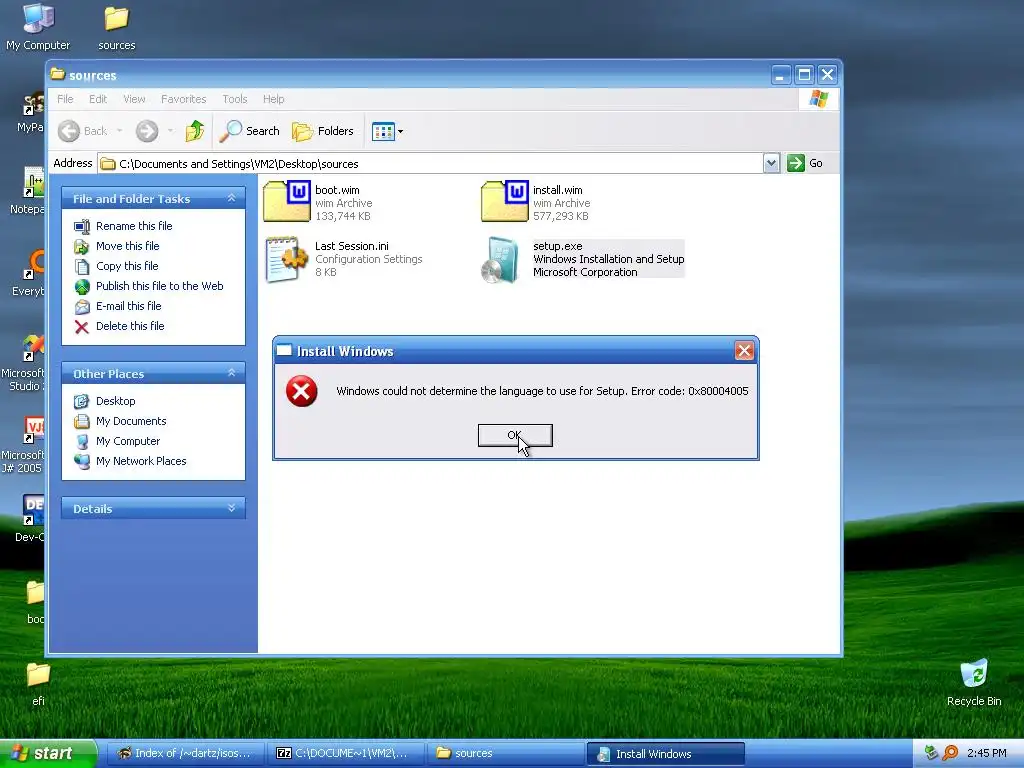Click OK in the Install Windows error dialog
1024x768 pixels.
pos(515,436)
